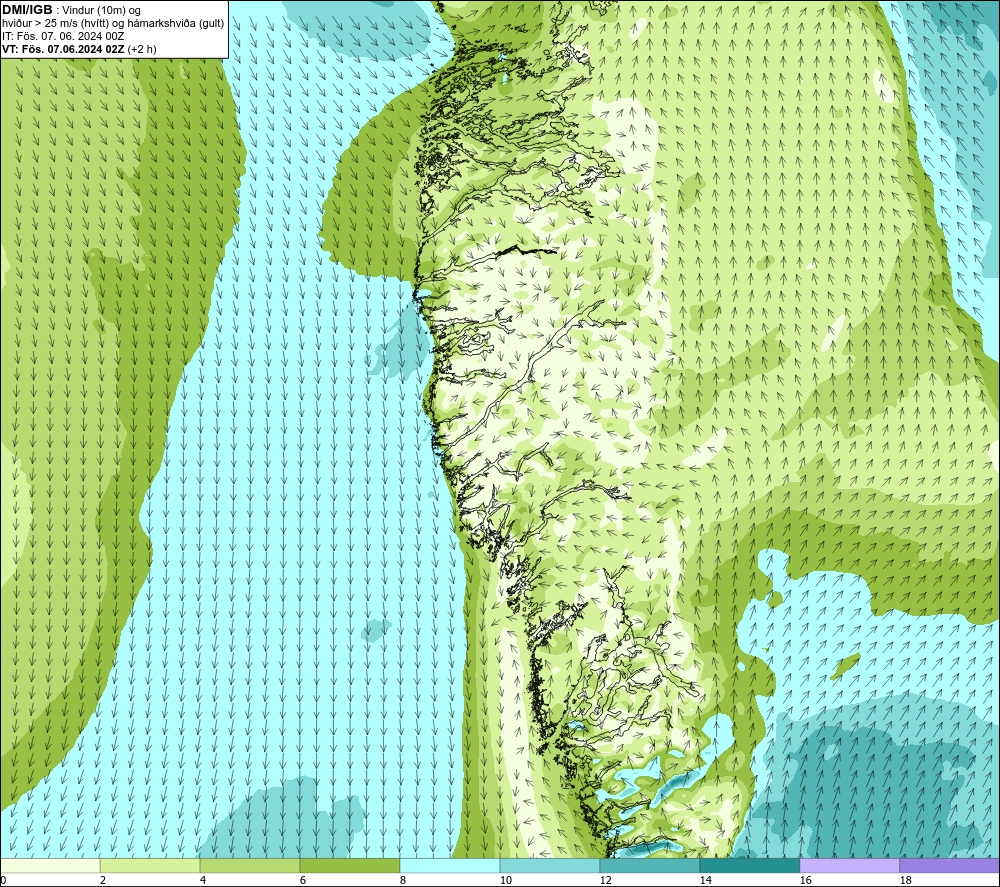The image size is (1000, 887).
Task: Click the 4–6 m/s green legend swatch
Action: coord(250,866)
